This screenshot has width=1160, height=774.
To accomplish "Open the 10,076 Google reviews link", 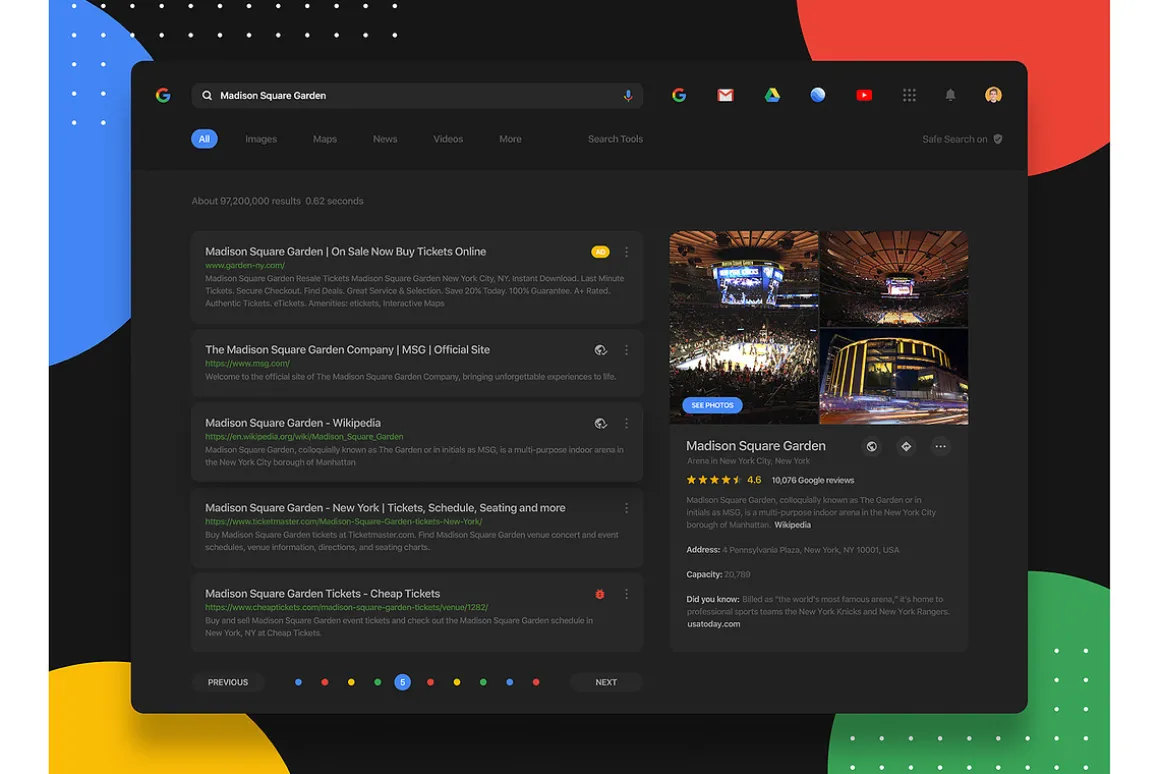I will point(812,480).
